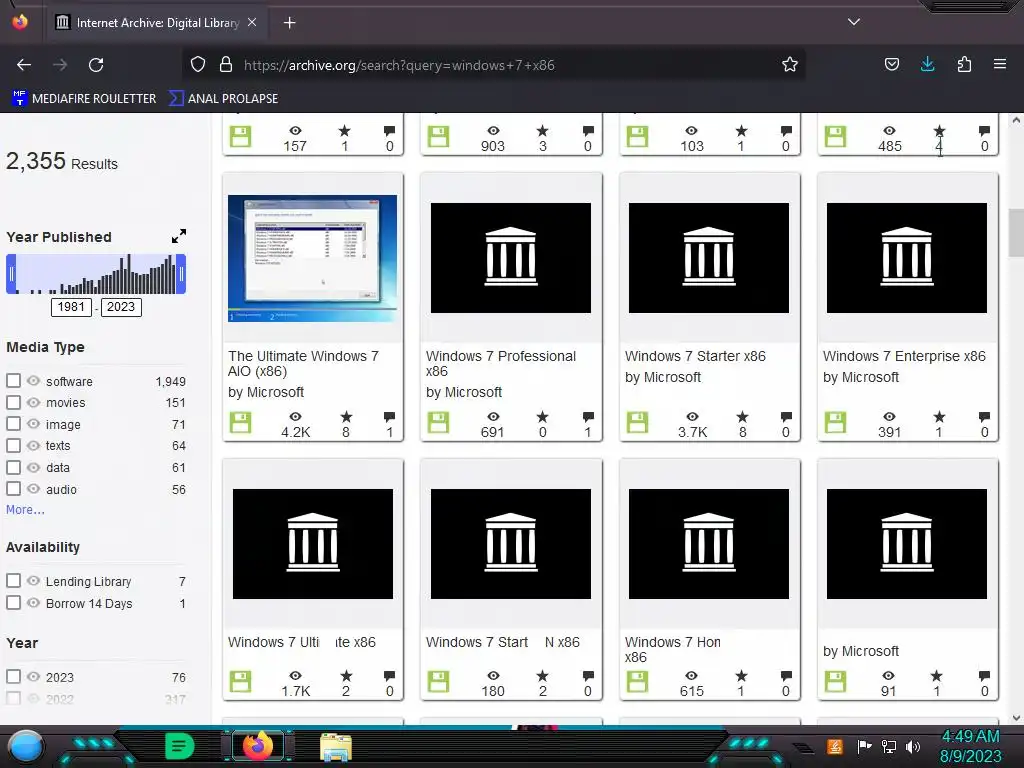Screen dimensions: 1024x768
Task: Hide image results using eye icon
Action: tap(33, 424)
